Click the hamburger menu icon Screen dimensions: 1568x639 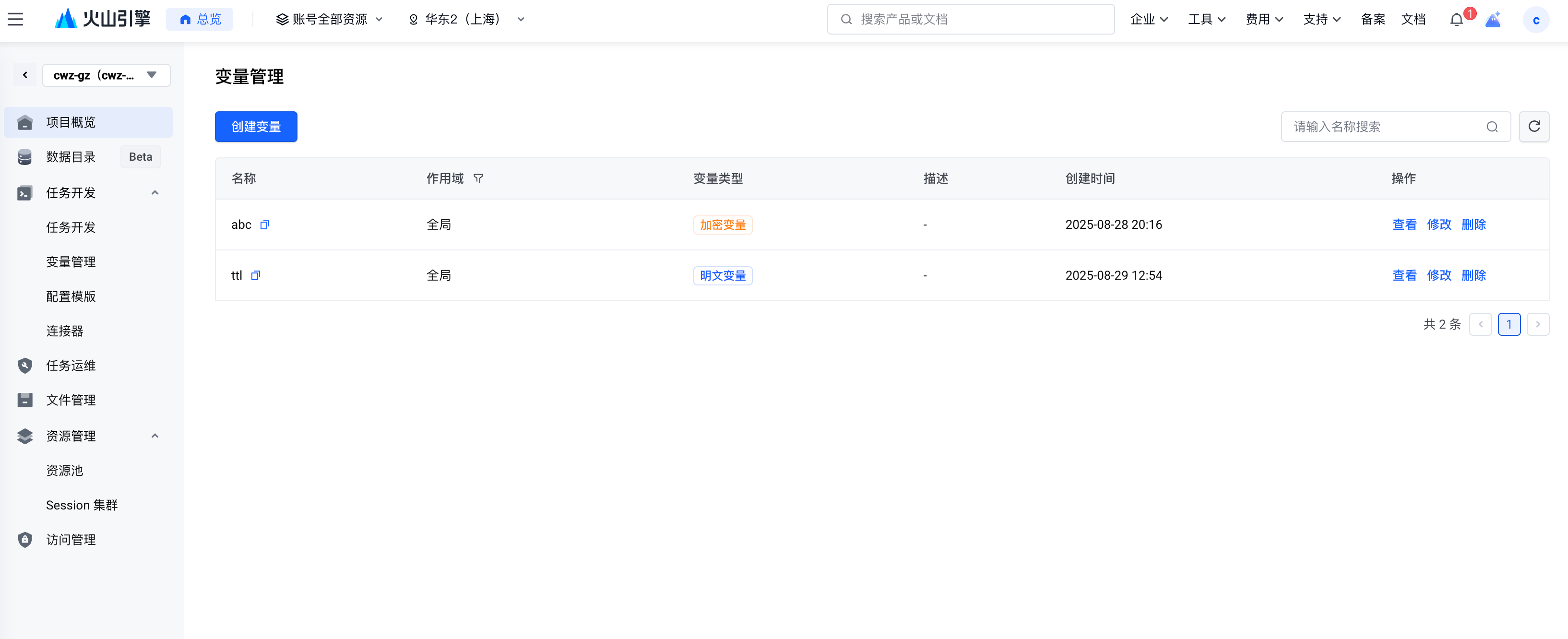pos(15,20)
